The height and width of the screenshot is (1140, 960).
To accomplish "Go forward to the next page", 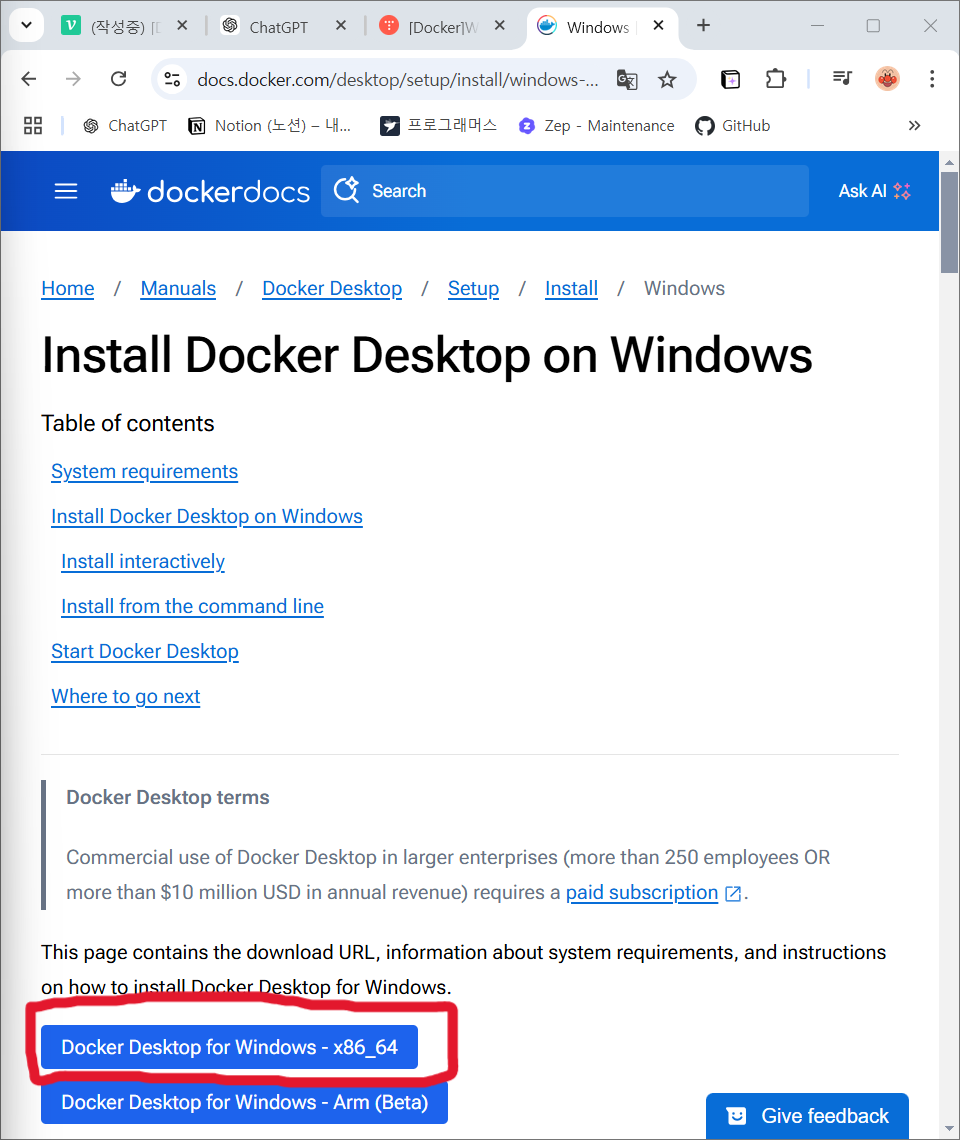I will point(73,79).
